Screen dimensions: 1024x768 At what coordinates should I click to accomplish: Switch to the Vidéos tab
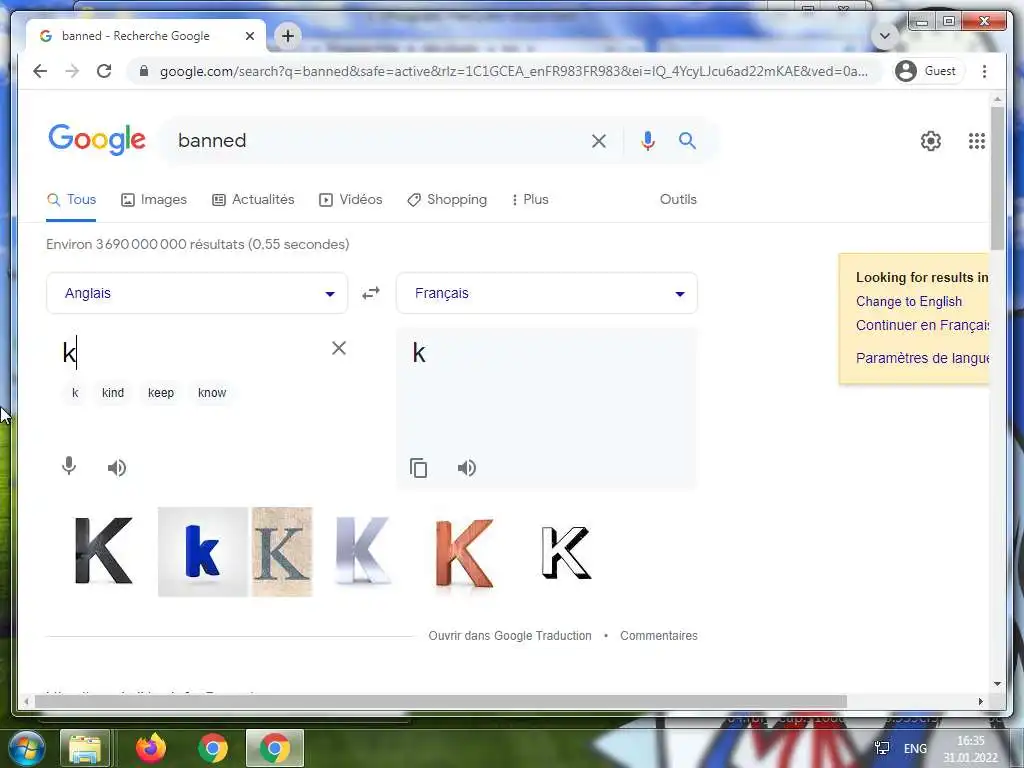point(351,200)
